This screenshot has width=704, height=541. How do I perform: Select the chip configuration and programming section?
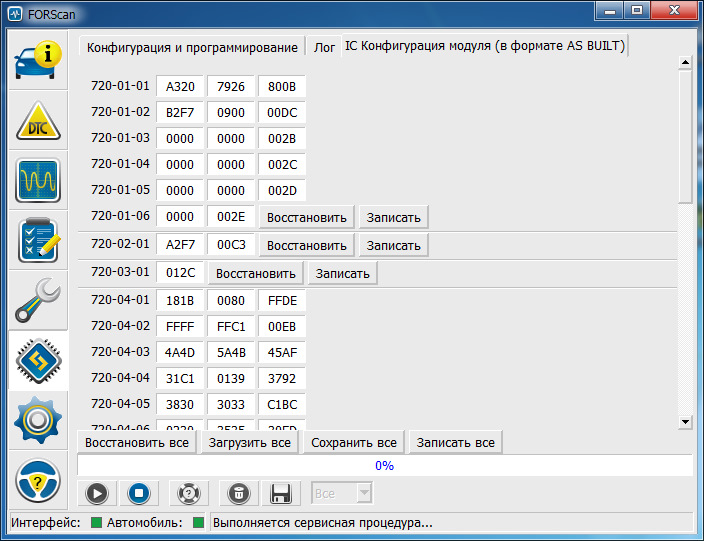(x=38, y=361)
